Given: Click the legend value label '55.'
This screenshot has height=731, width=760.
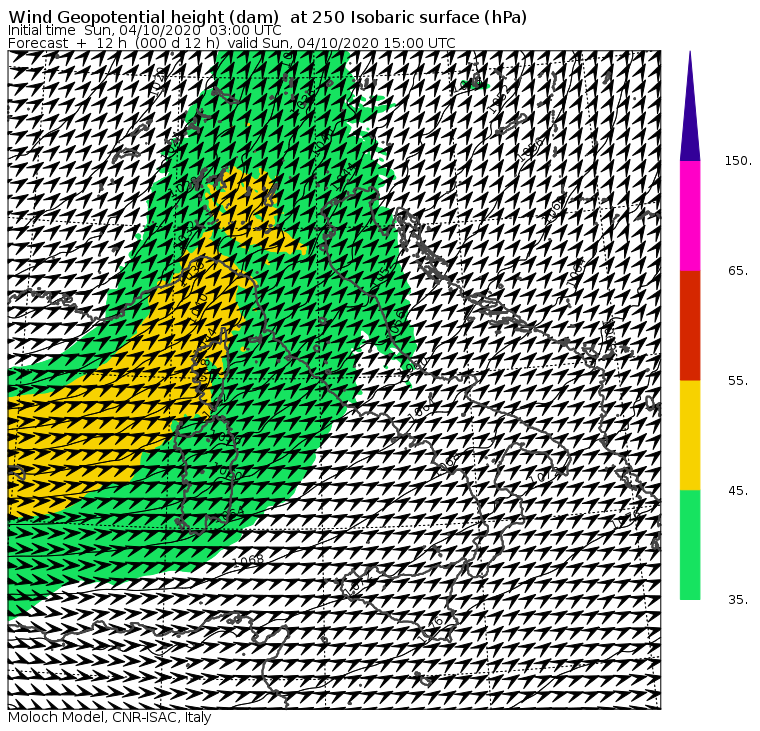Looking at the screenshot, I should coord(739,381).
